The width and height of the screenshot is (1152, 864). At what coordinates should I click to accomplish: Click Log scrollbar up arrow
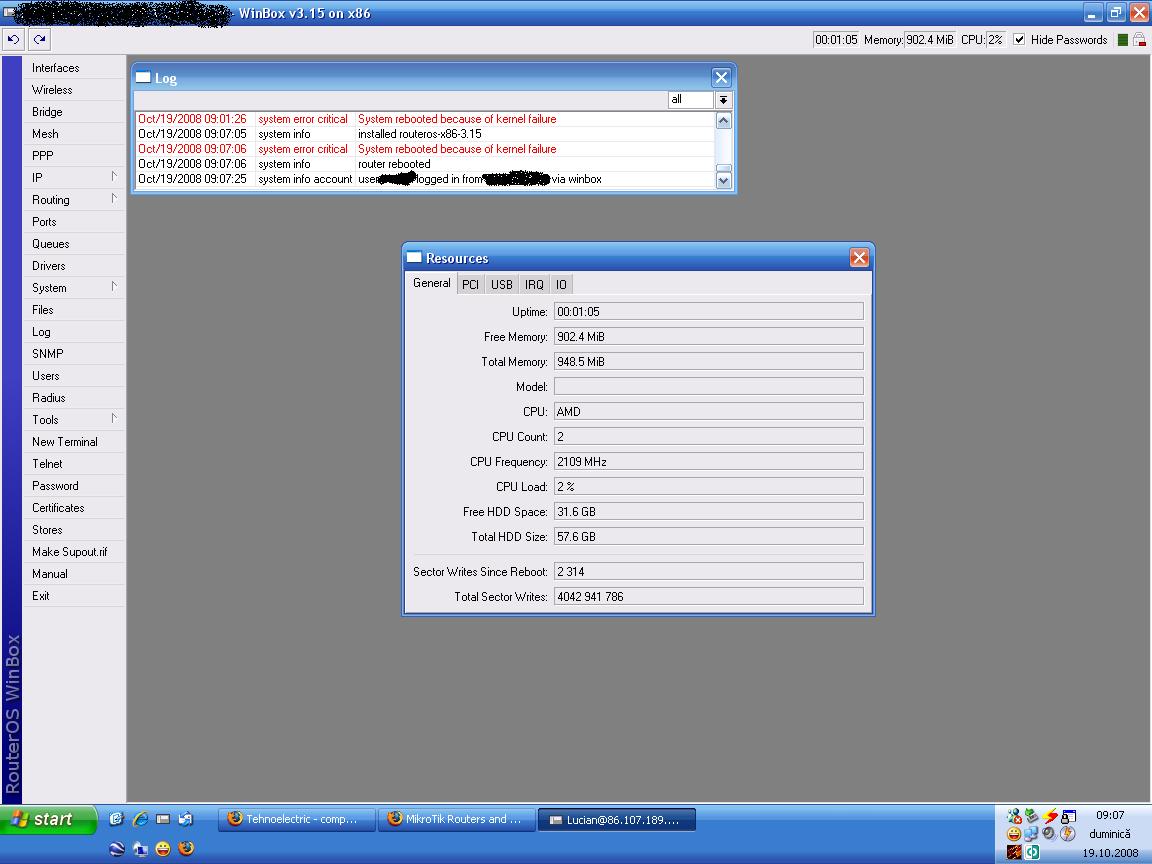tap(723, 120)
